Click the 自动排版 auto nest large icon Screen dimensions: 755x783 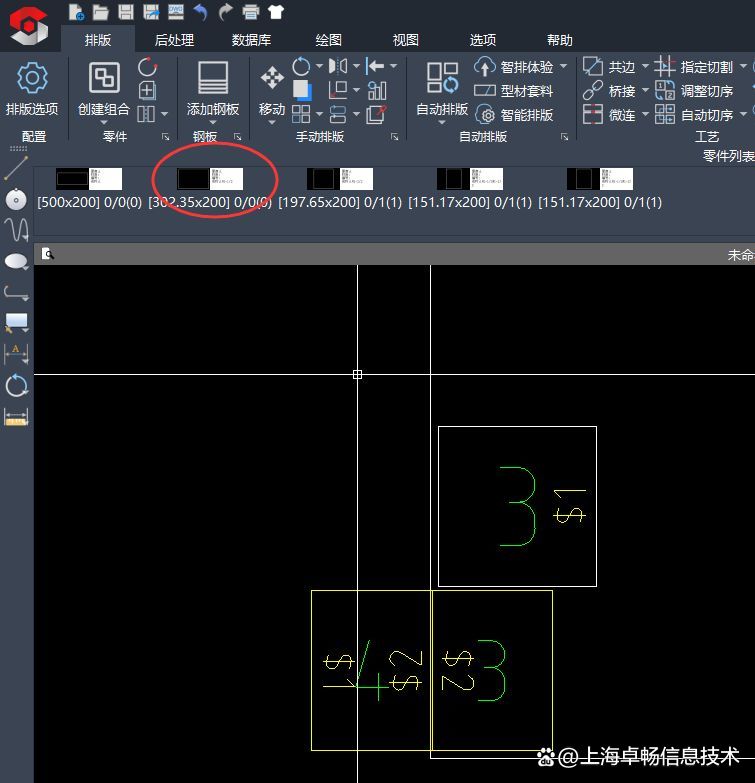click(442, 78)
